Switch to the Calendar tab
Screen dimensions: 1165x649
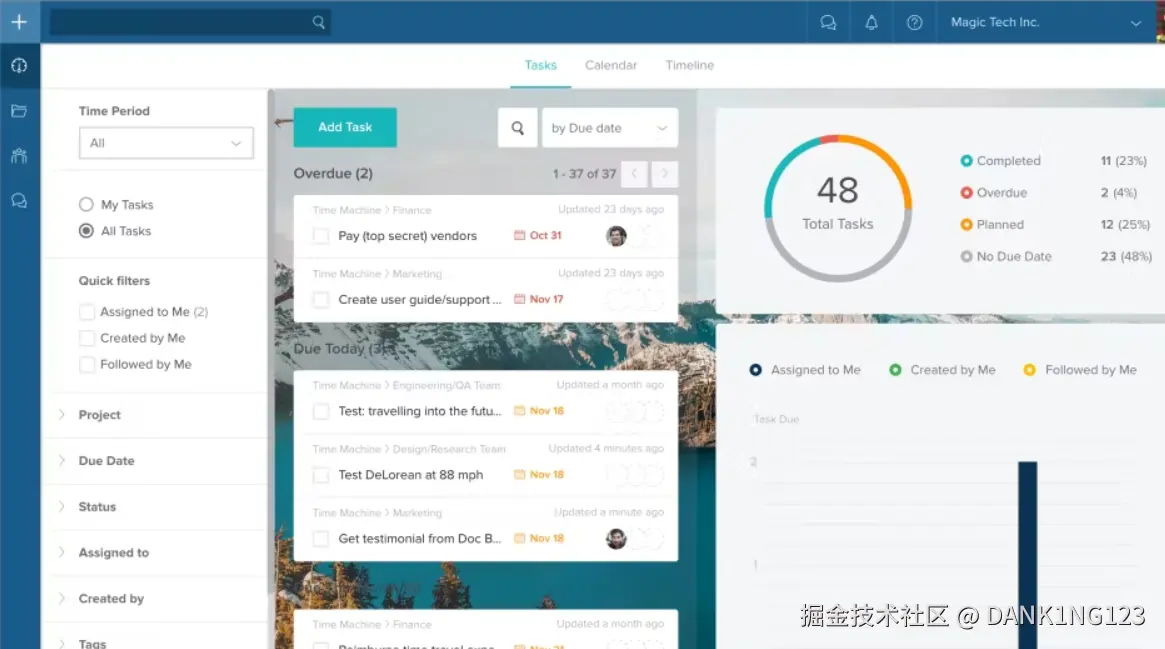coord(610,65)
